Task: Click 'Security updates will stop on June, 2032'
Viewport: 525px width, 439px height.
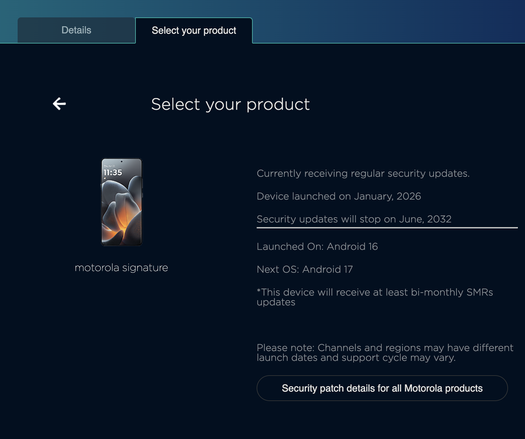Action: point(354,219)
